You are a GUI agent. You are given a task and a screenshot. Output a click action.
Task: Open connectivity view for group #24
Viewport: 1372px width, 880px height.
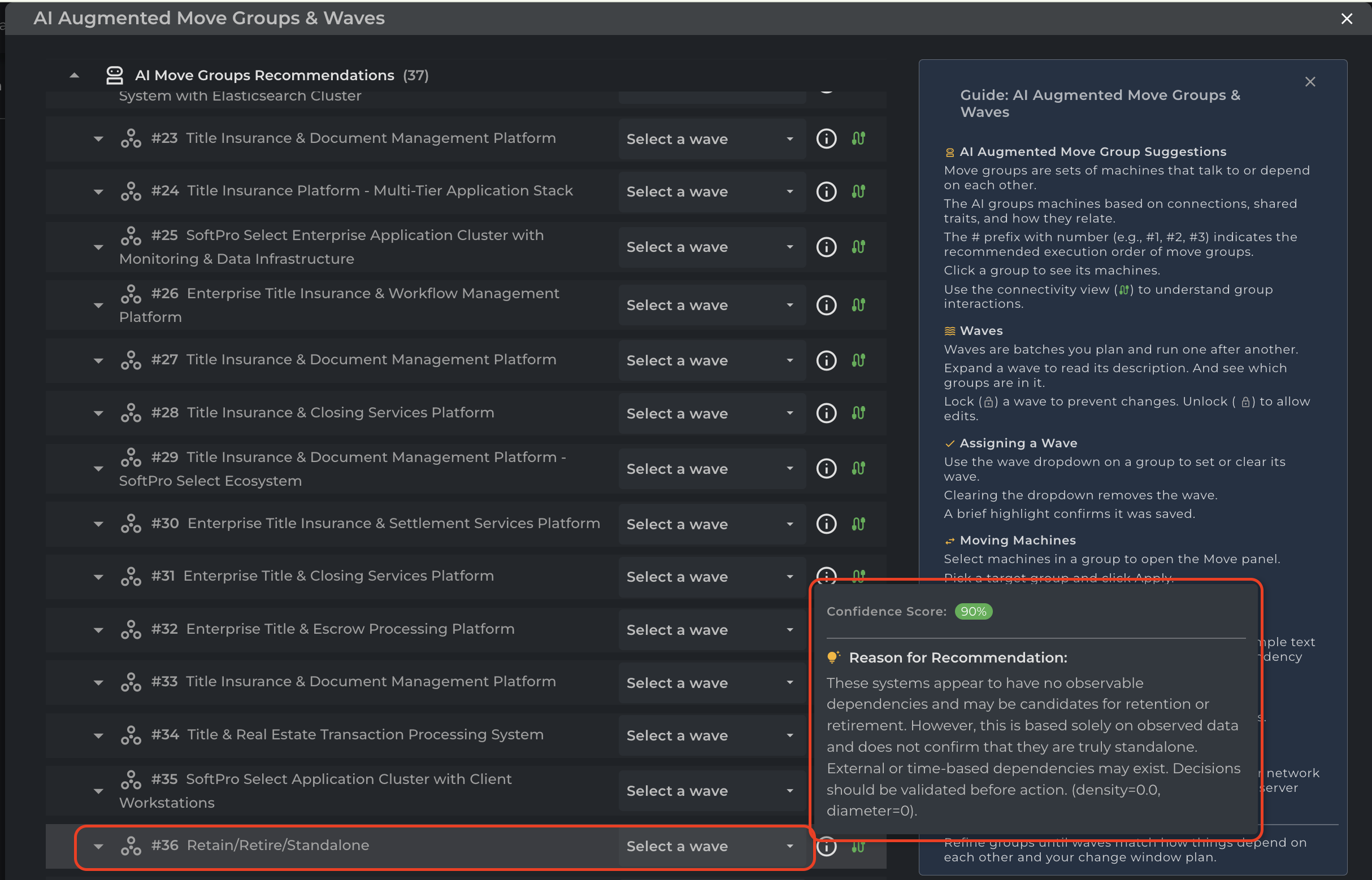[858, 191]
